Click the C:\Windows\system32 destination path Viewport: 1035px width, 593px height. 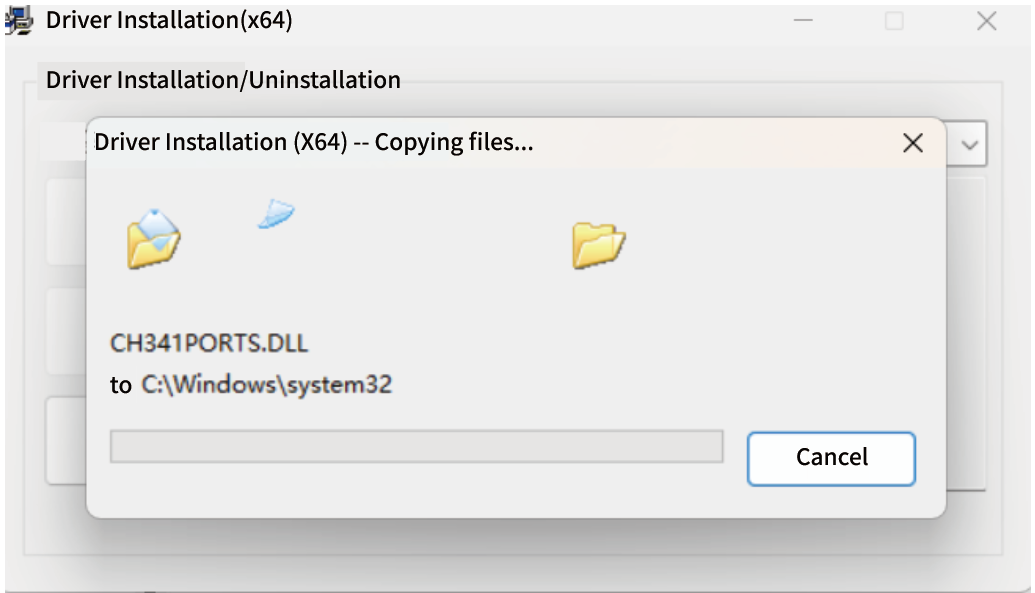[266, 385]
